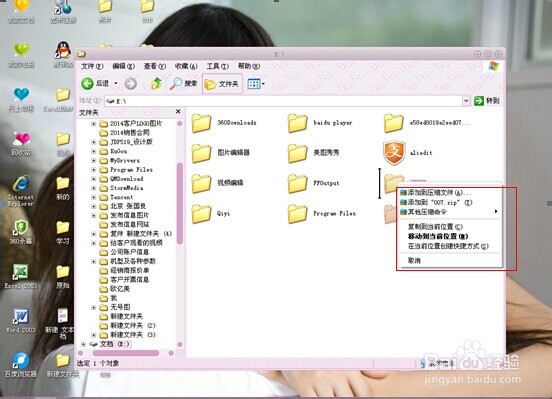The image size is (552, 399).
Task: Open the 查看(V) menu
Action: (155, 66)
